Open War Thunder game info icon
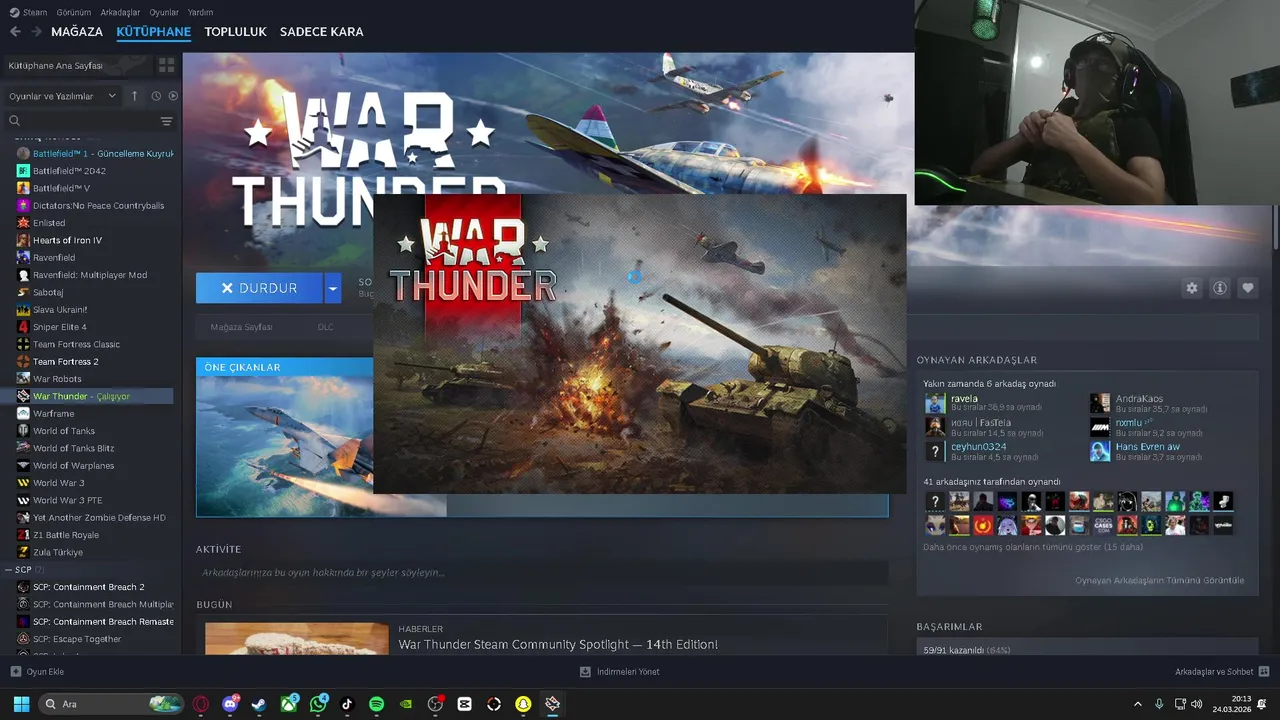Image resolution: width=1280 pixels, height=720 pixels. (1220, 288)
